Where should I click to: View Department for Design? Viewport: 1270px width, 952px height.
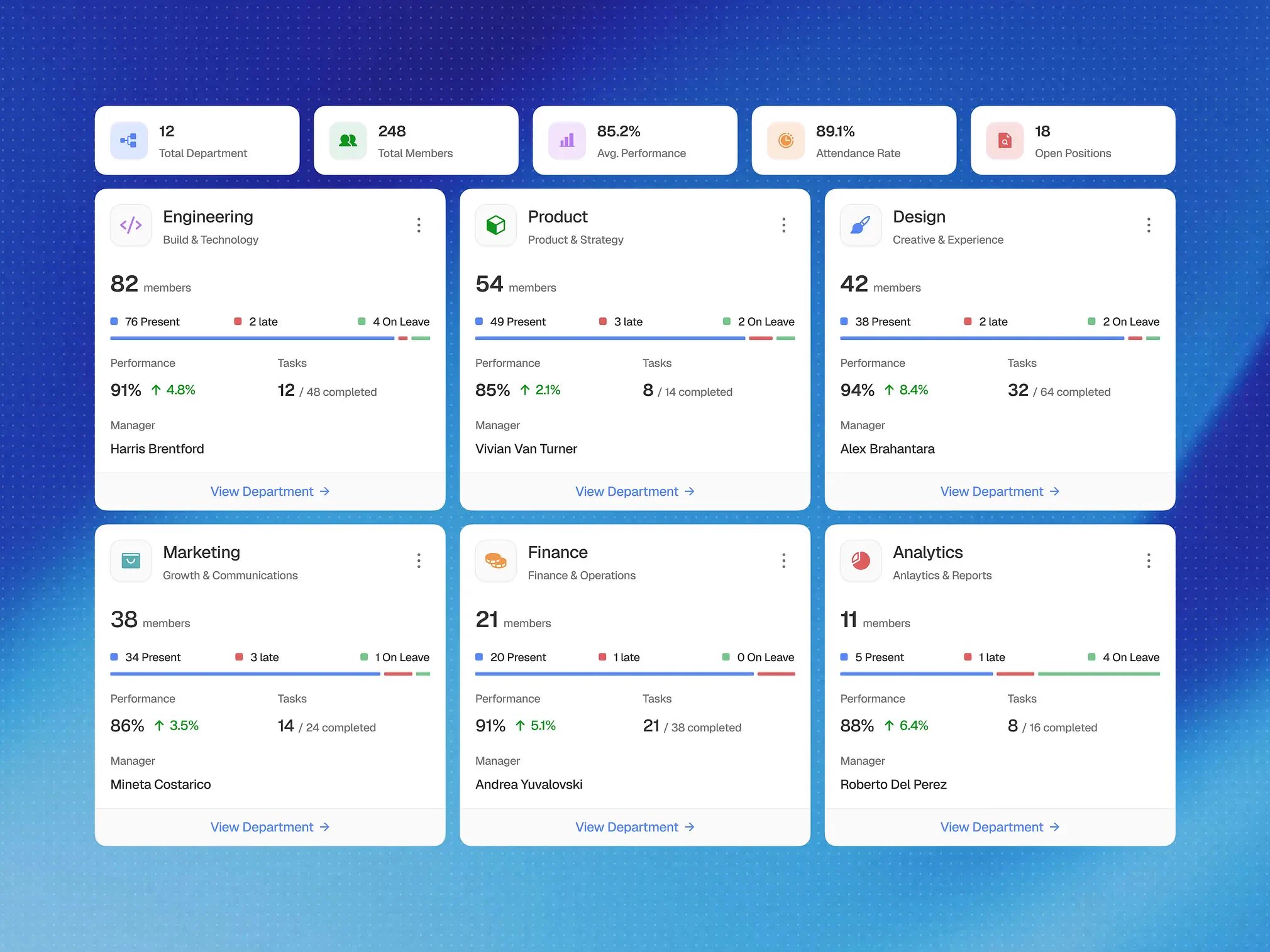(x=1000, y=491)
